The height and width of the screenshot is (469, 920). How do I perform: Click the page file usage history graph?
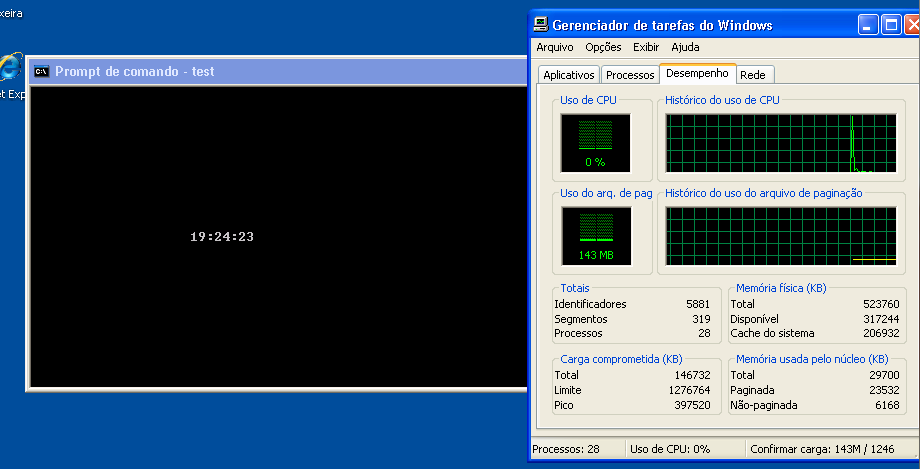(780, 236)
